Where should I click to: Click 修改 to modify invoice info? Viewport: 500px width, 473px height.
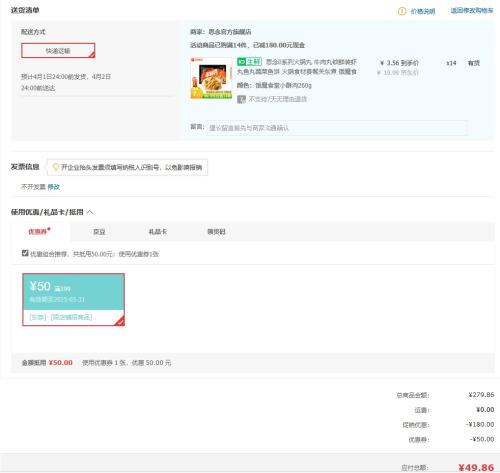tap(54, 187)
